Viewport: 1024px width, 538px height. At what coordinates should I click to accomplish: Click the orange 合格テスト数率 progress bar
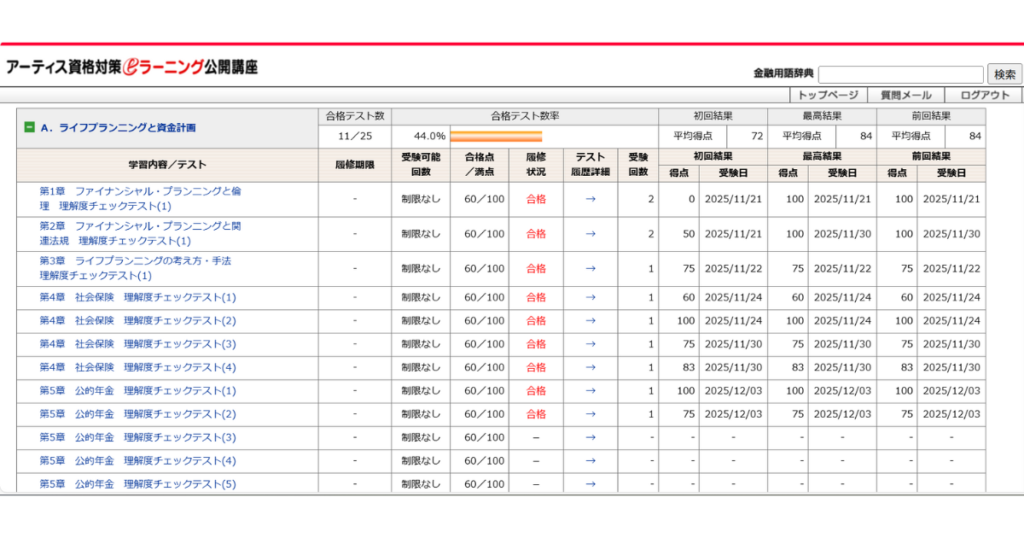(496, 136)
